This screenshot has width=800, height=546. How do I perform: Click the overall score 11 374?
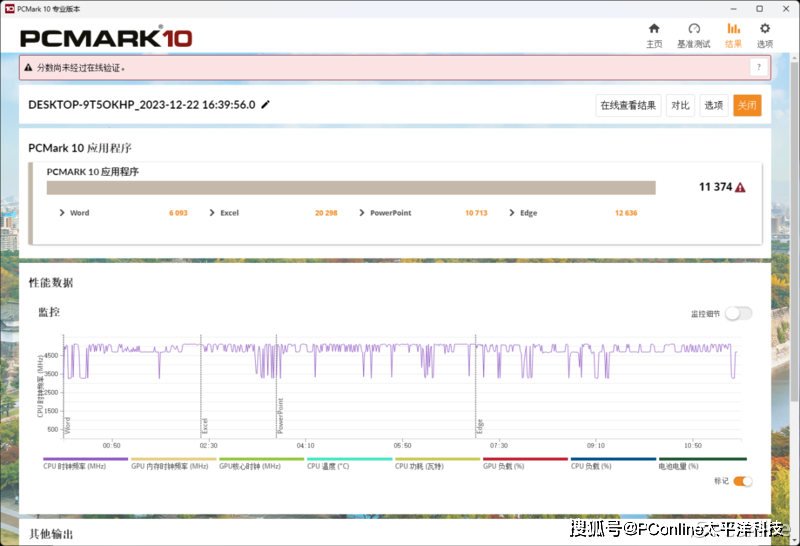(715, 187)
